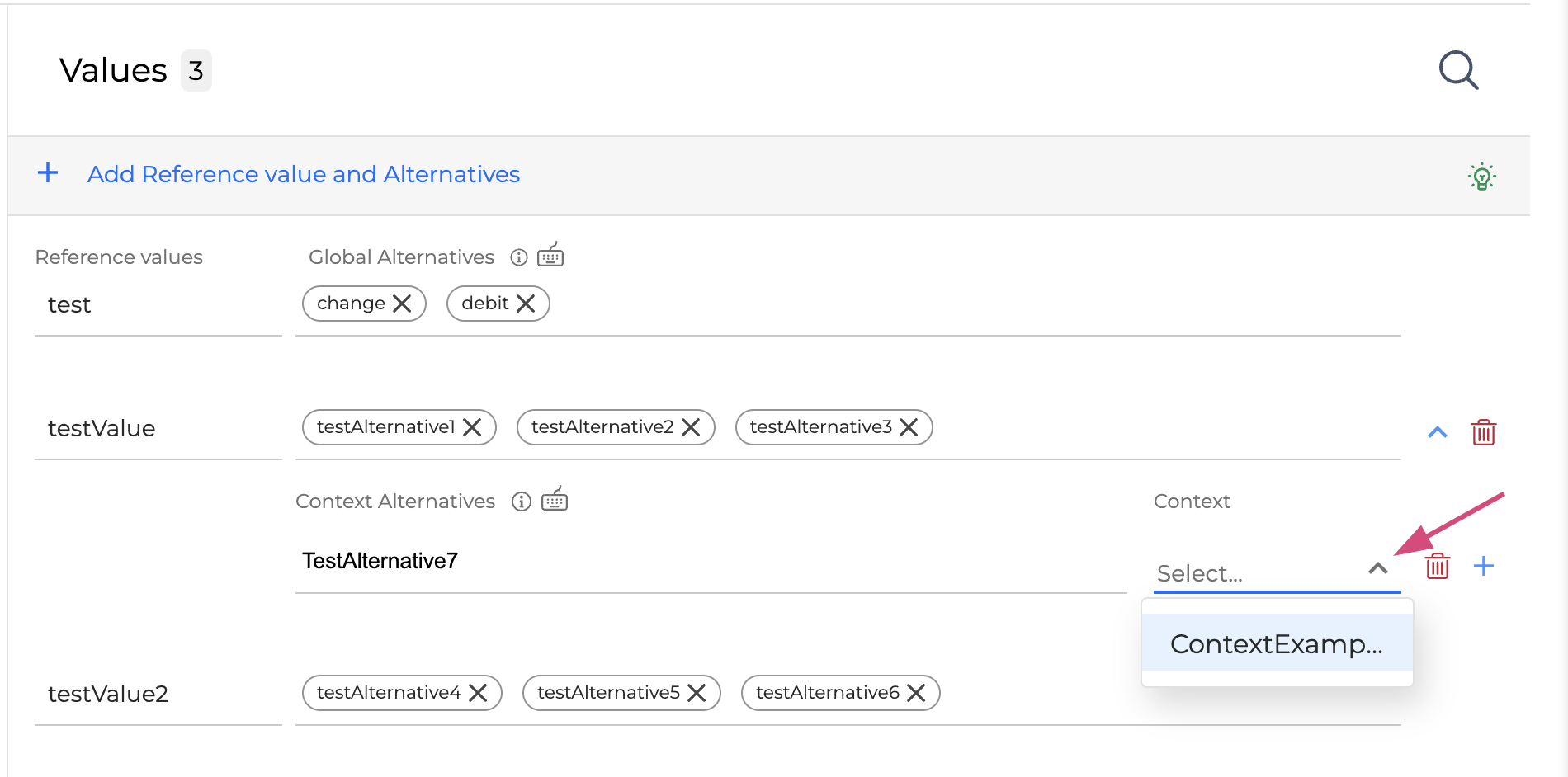Viewport: 1568px width, 777px height.
Task: Open the search magnifier icon
Action: point(1458,70)
